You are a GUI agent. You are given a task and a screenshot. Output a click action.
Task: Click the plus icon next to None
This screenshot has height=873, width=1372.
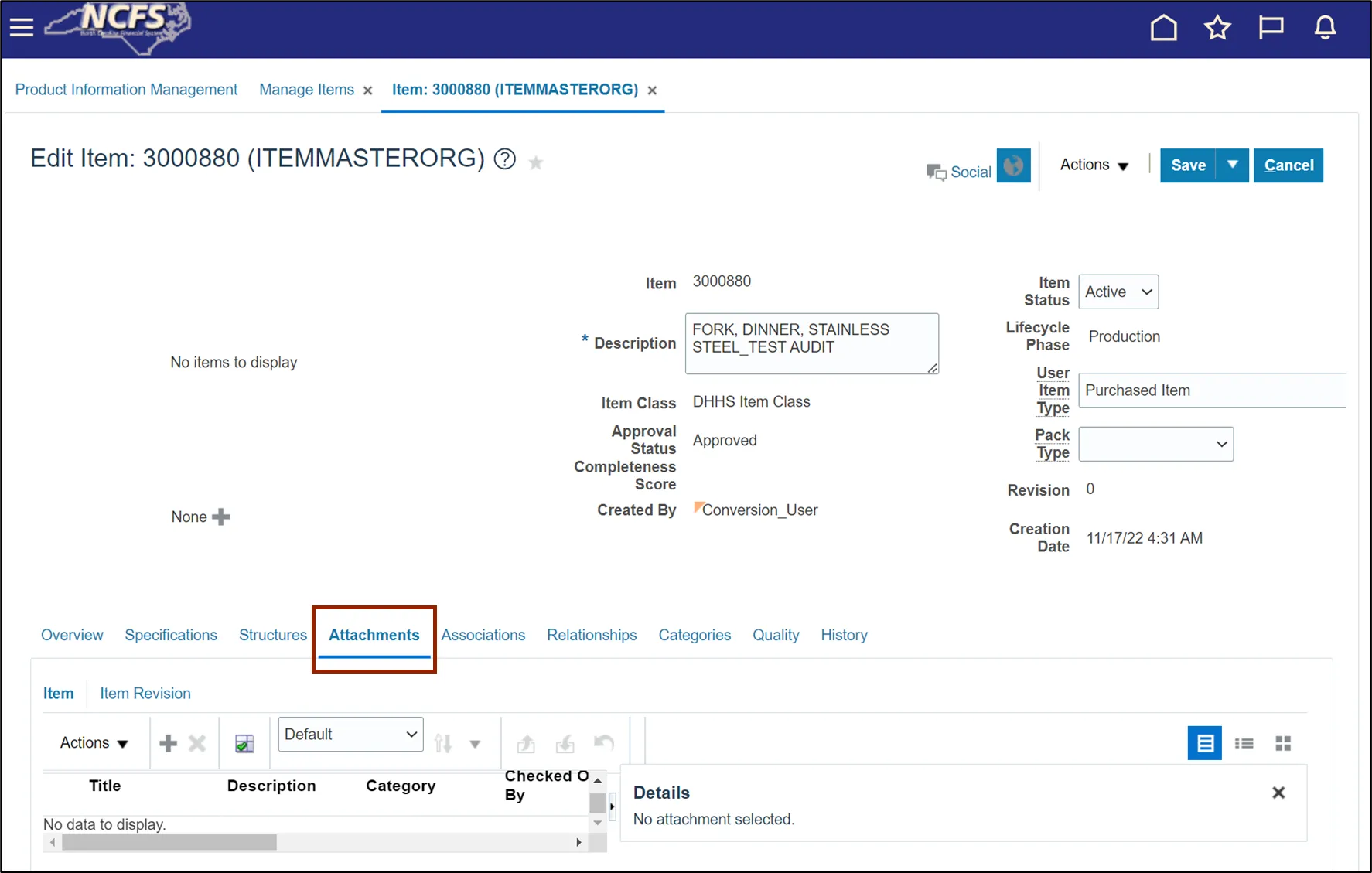[x=221, y=517]
